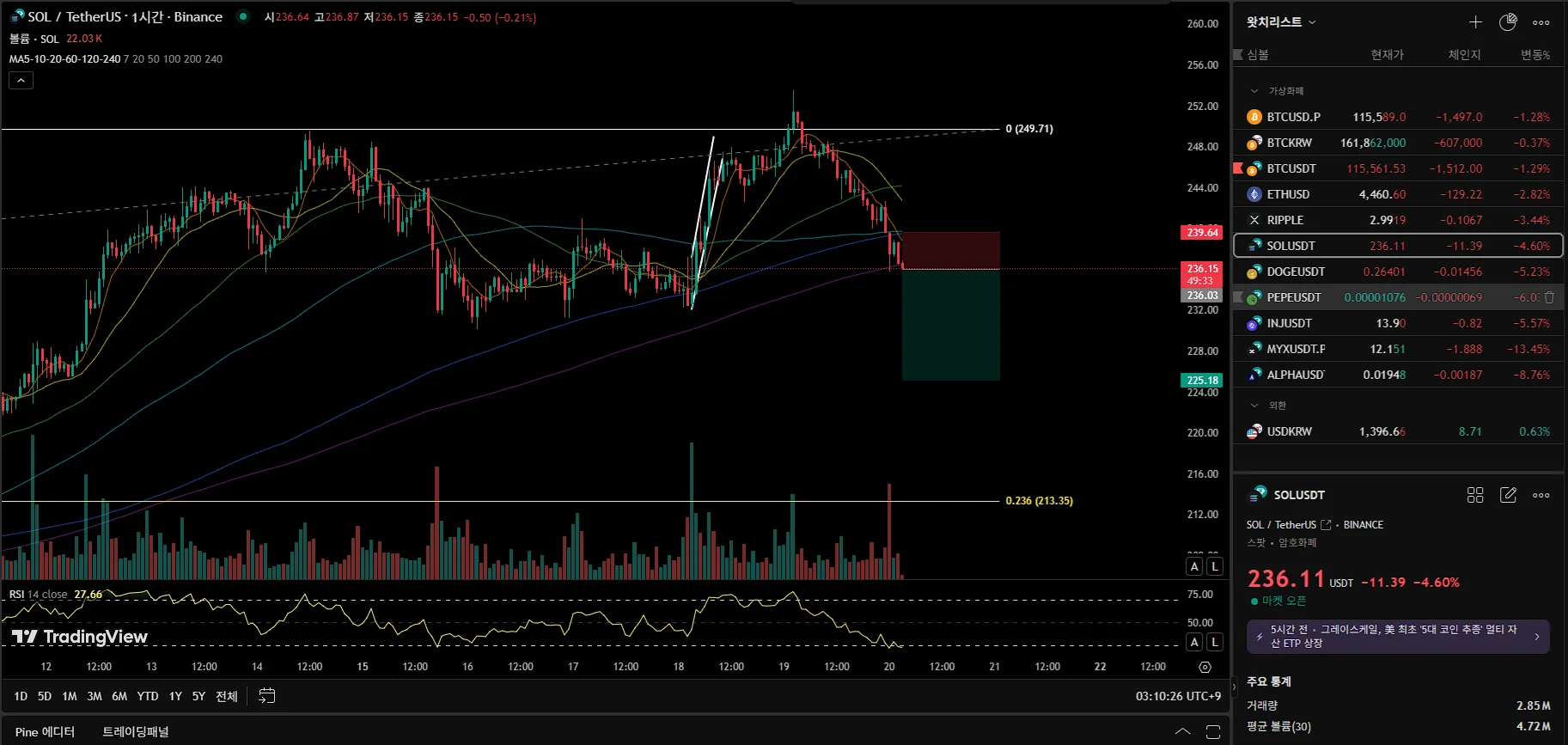This screenshot has width=1568, height=745.
Task: Toggle auto scale A on the price pane
Action: 1194,566
